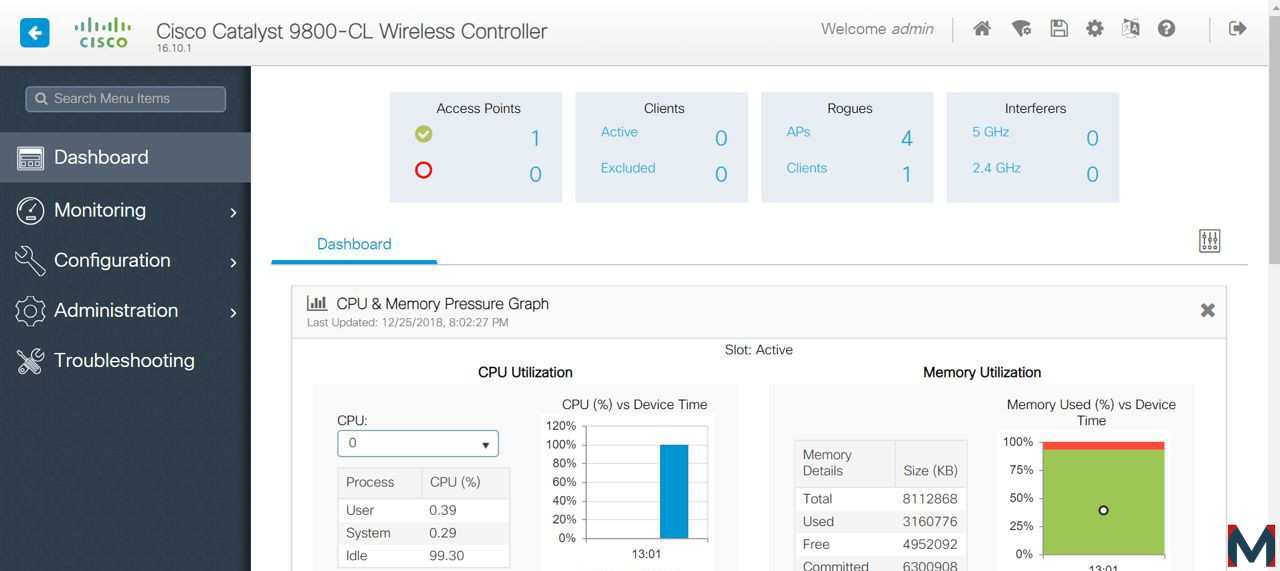Viewport: 1280px width, 571px height.
Task: Click the Rogue APs count 4
Action: (907, 139)
